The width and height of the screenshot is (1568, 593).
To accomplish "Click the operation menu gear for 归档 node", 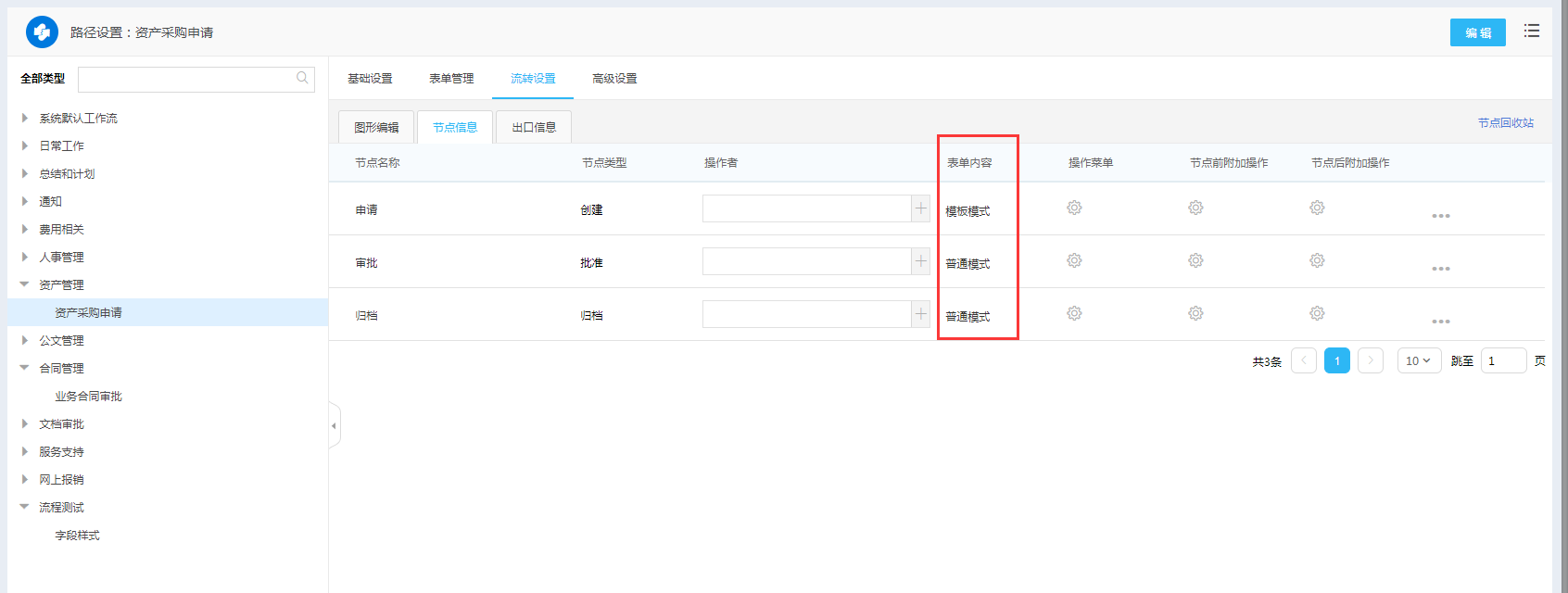I will (1074, 314).
